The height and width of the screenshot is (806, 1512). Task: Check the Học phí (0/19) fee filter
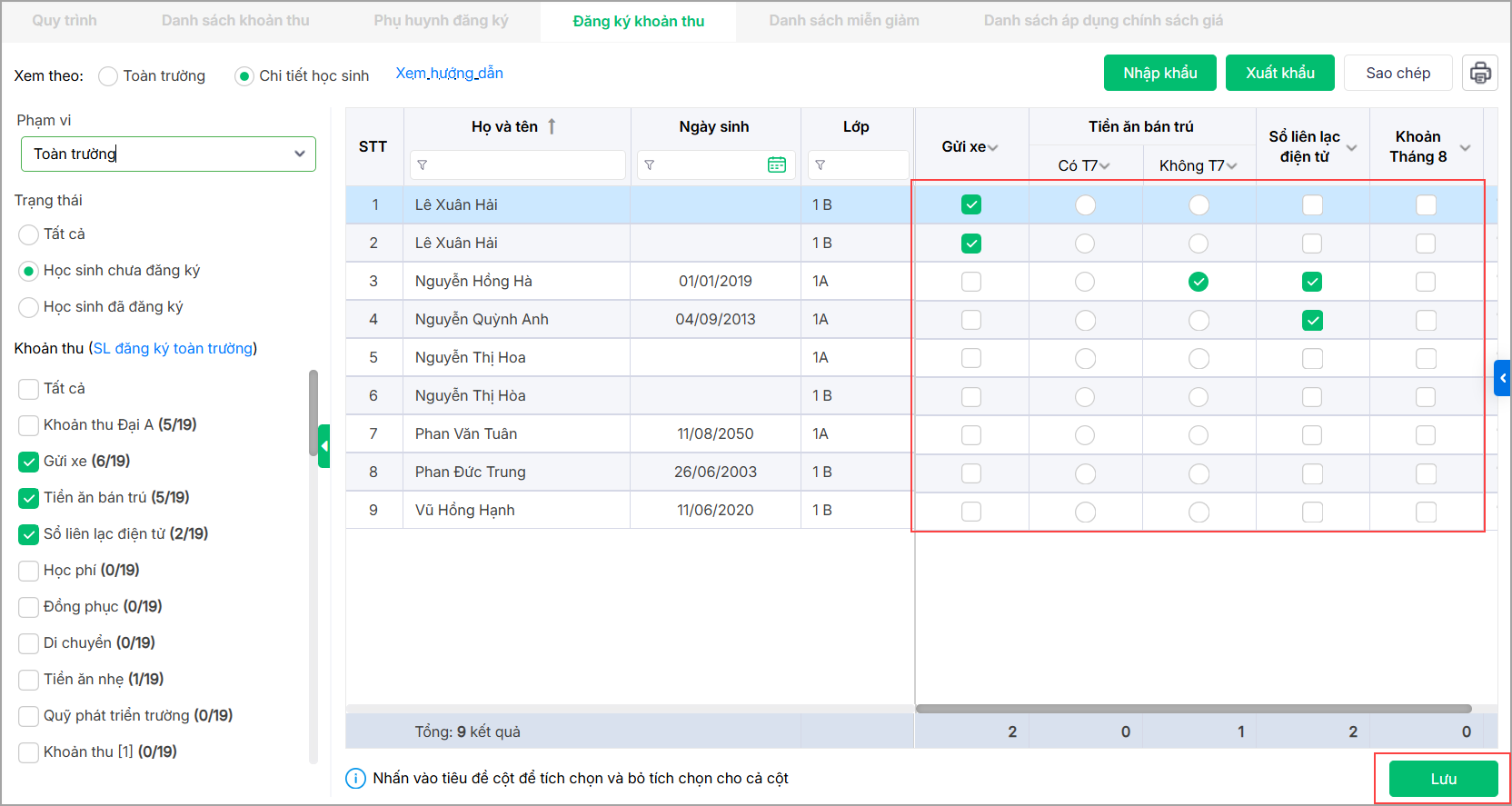coord(29,571)
